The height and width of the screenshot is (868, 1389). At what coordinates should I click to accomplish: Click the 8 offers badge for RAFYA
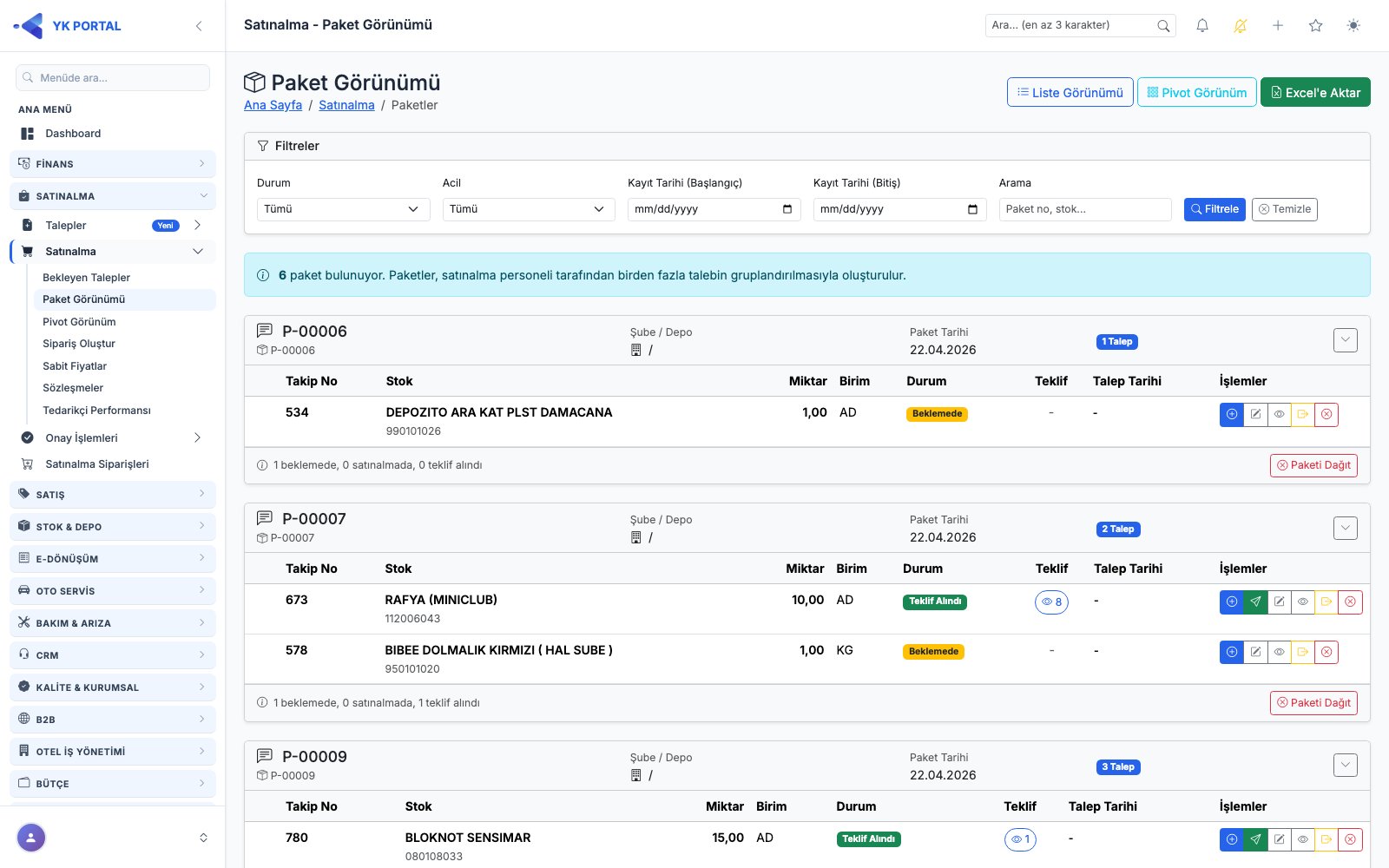(x=1051, y=602)
